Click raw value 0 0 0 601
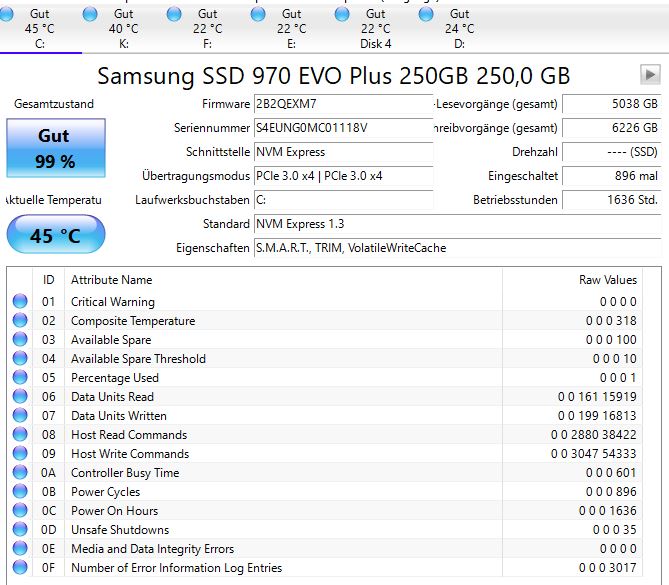Screen dimensions: 669x585 pos(611,473)
